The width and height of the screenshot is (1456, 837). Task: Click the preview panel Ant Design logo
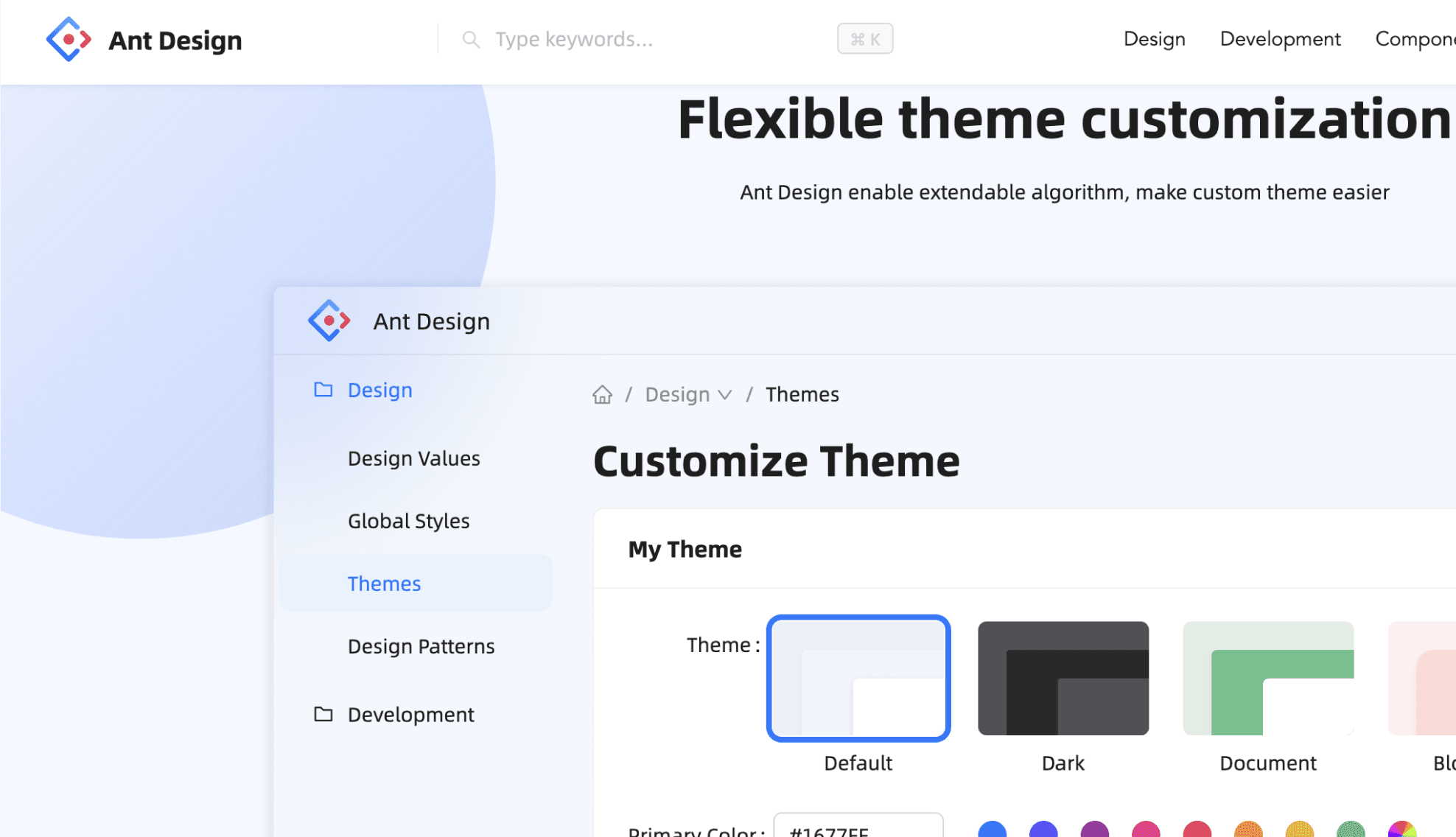[329, 321]
